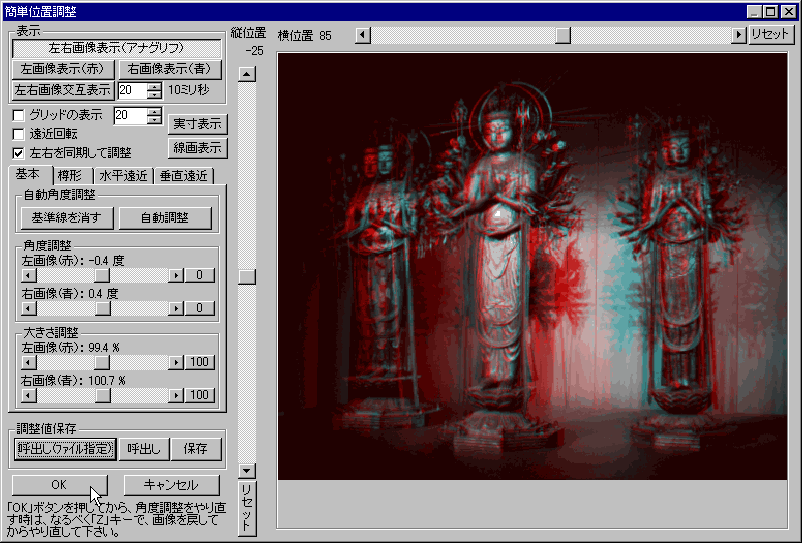
Task: Reset right image size to 100
Action: pyautogui.click(x=199, y=395)
